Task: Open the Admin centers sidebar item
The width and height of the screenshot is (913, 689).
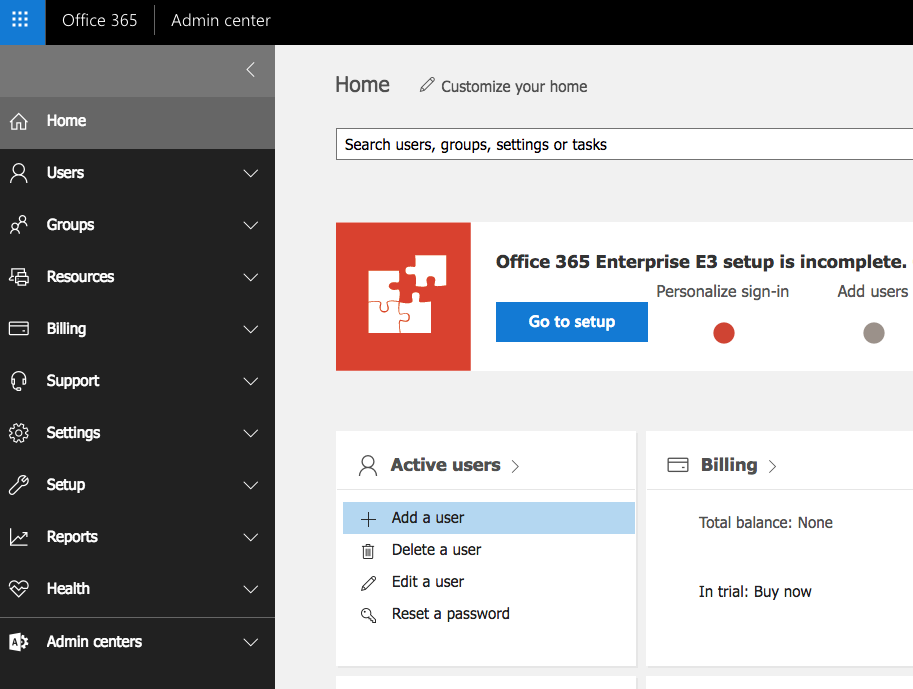Action: 137,642
